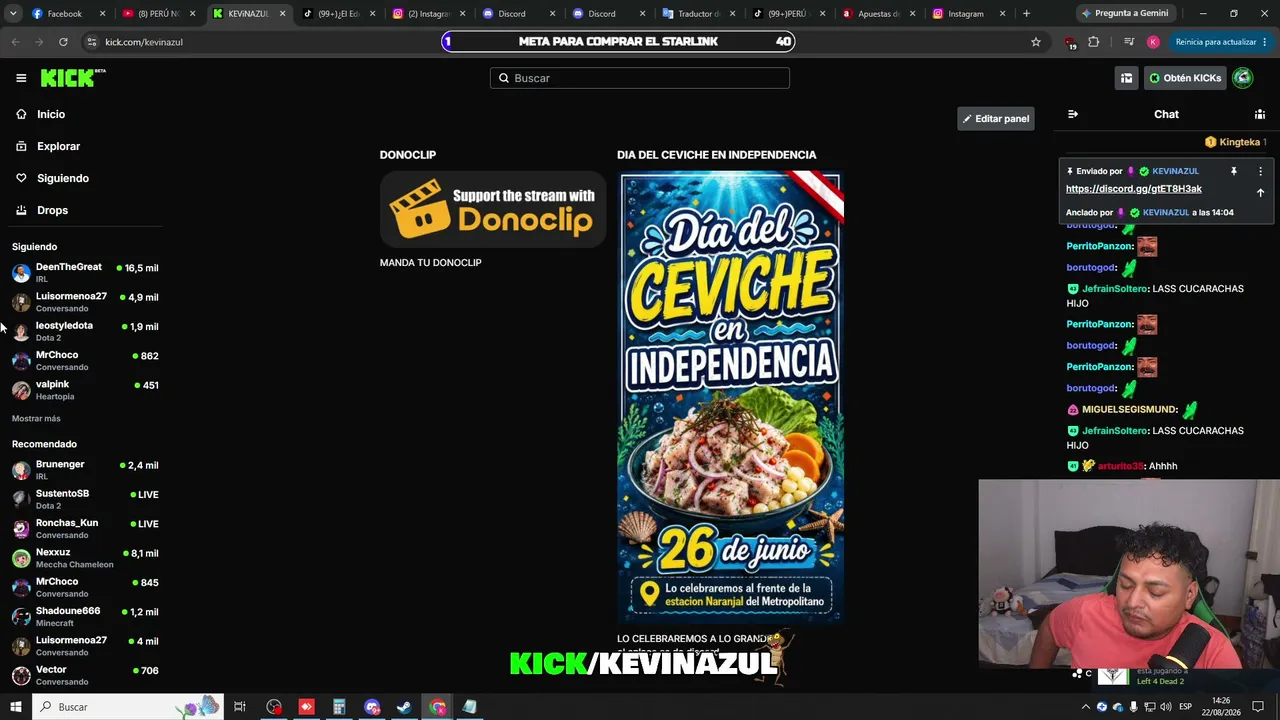Open the calculator from the taskbar
1280x720 pixels.
[x=339, y=707]
